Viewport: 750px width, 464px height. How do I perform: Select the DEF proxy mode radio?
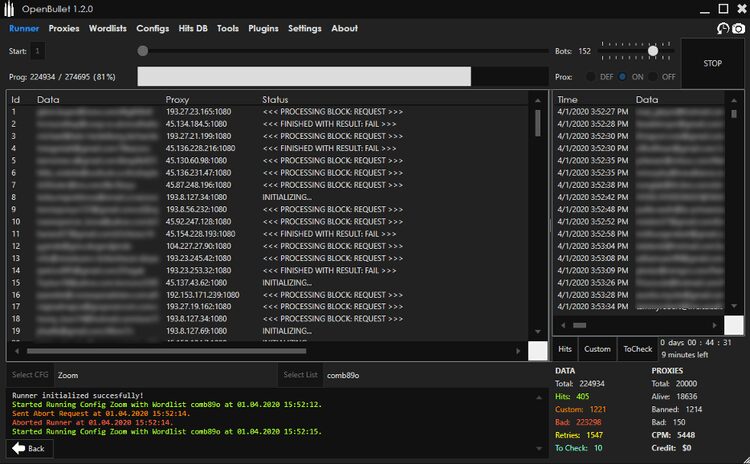591,76
